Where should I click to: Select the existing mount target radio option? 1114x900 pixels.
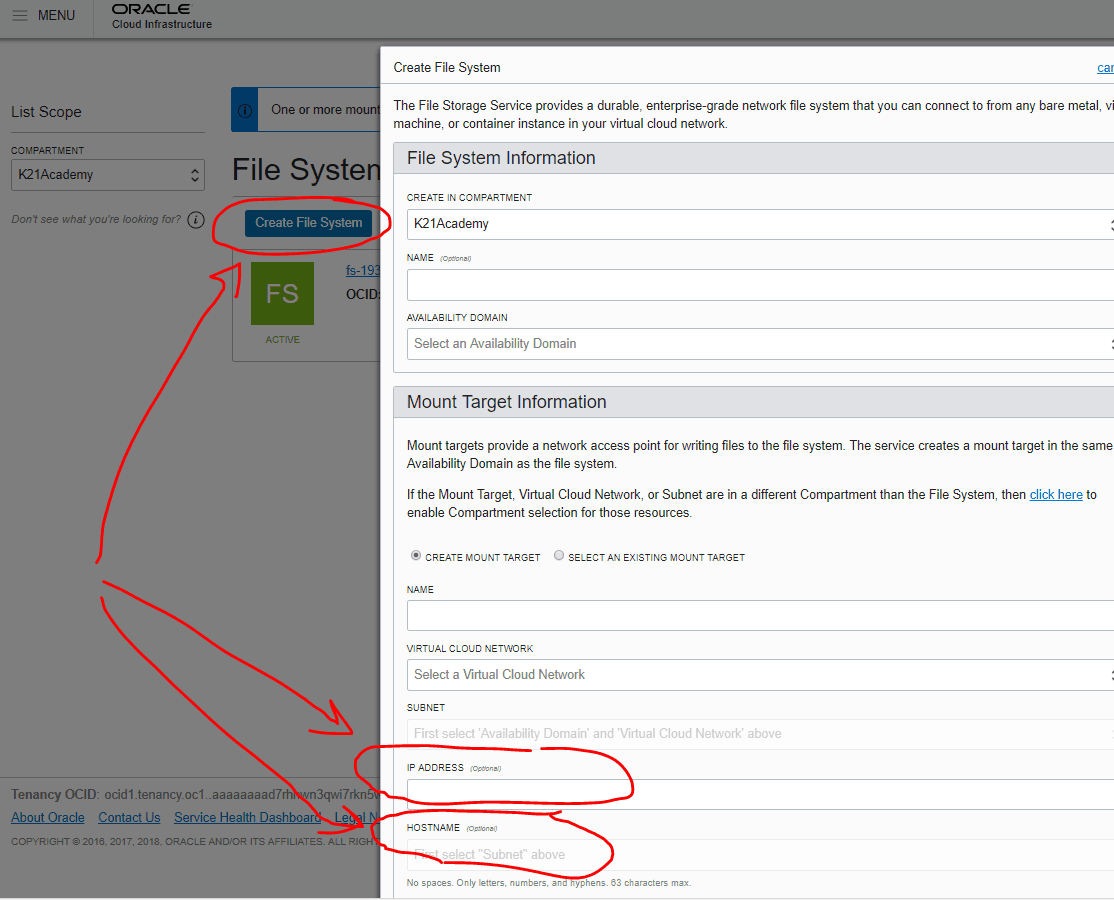click(x=559, y=555)
